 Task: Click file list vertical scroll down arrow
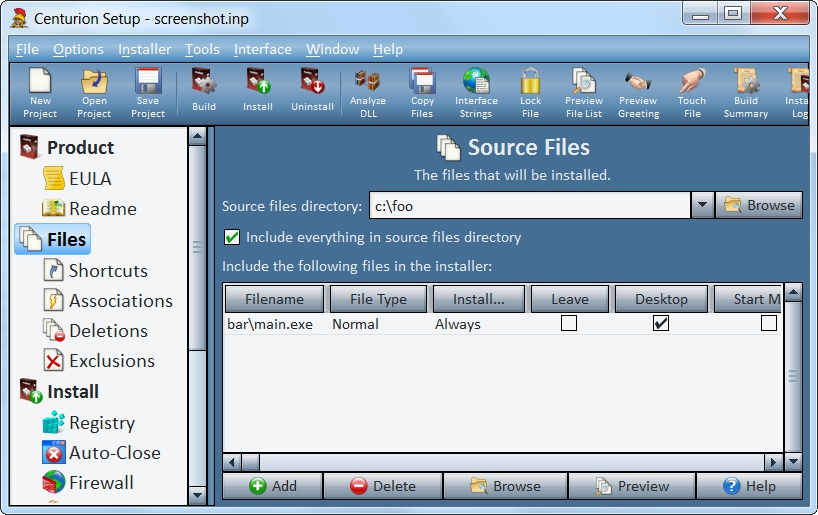pos(793,462)
